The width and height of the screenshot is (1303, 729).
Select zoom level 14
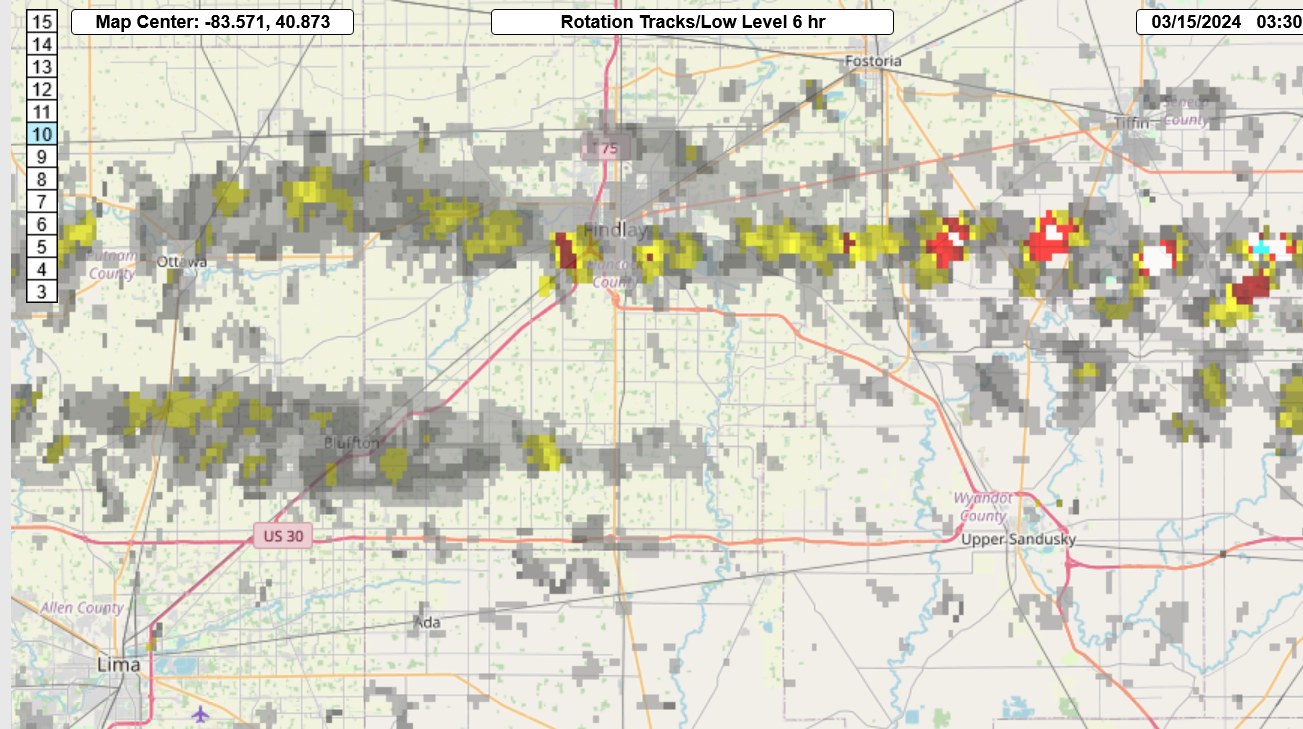click(42, 44)
